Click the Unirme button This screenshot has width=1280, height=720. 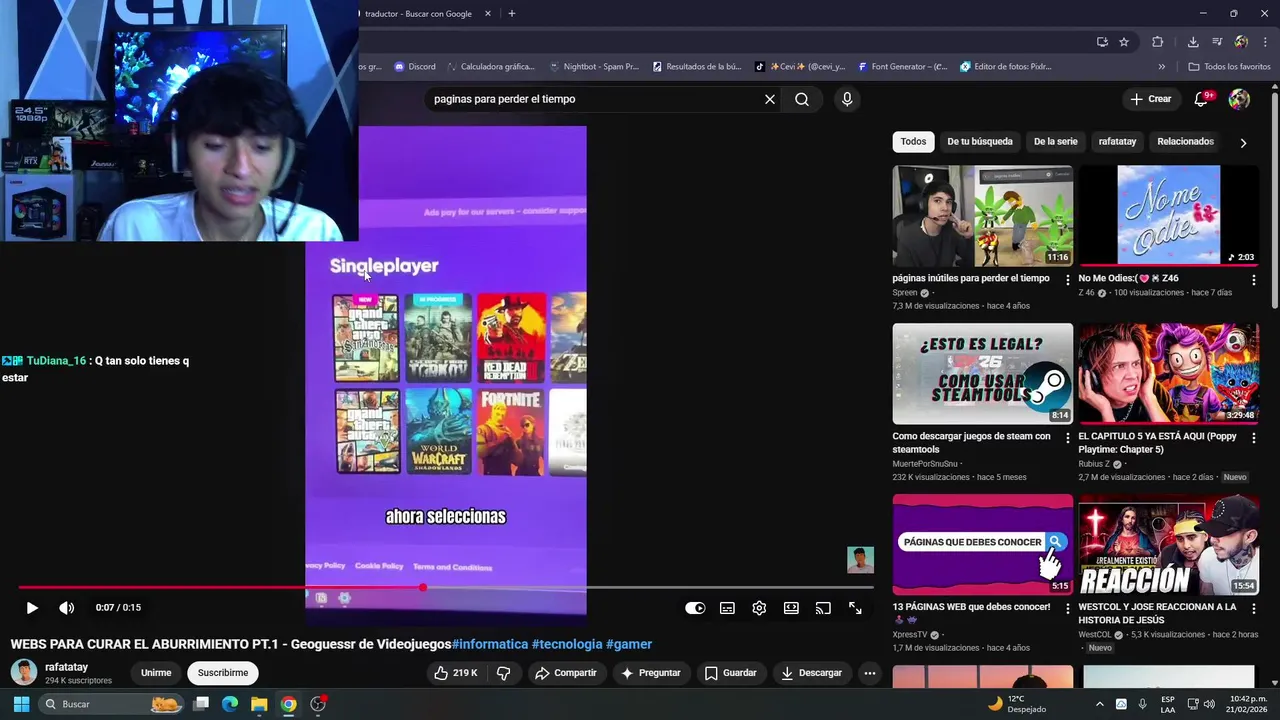(x=156, y=673)
